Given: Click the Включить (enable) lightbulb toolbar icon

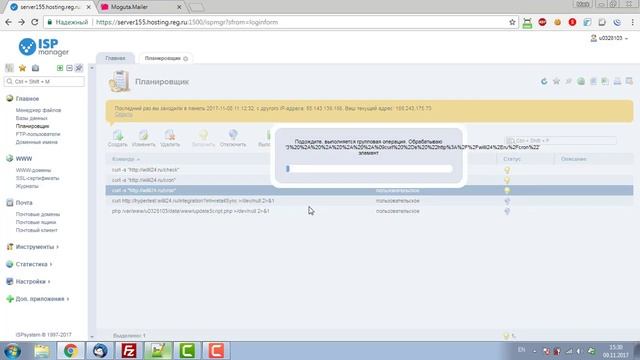Looking at the screenshot, I should click(203, 138).
